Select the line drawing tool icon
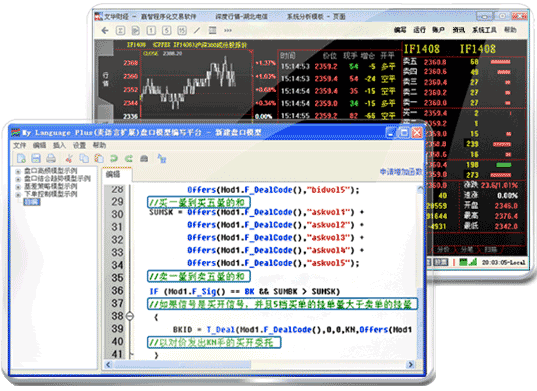The height and width of the screenshot is (391, 537). click(x=197, y=31)
